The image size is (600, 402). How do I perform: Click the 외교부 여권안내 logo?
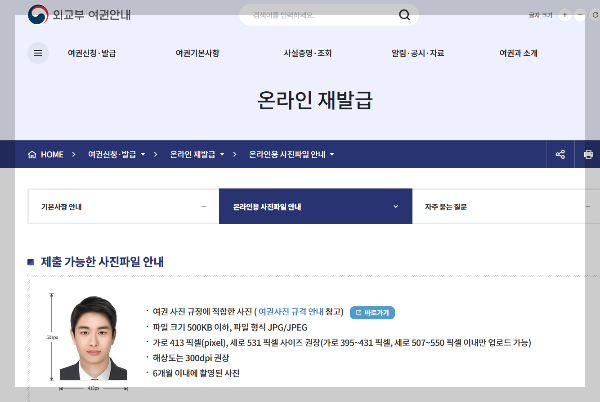(79, 15)
